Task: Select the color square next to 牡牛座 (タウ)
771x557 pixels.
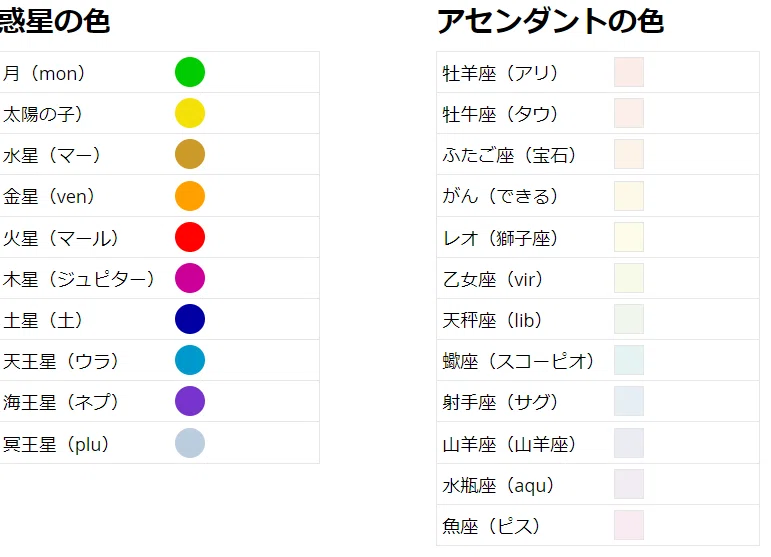Action: tap(629, 113)
